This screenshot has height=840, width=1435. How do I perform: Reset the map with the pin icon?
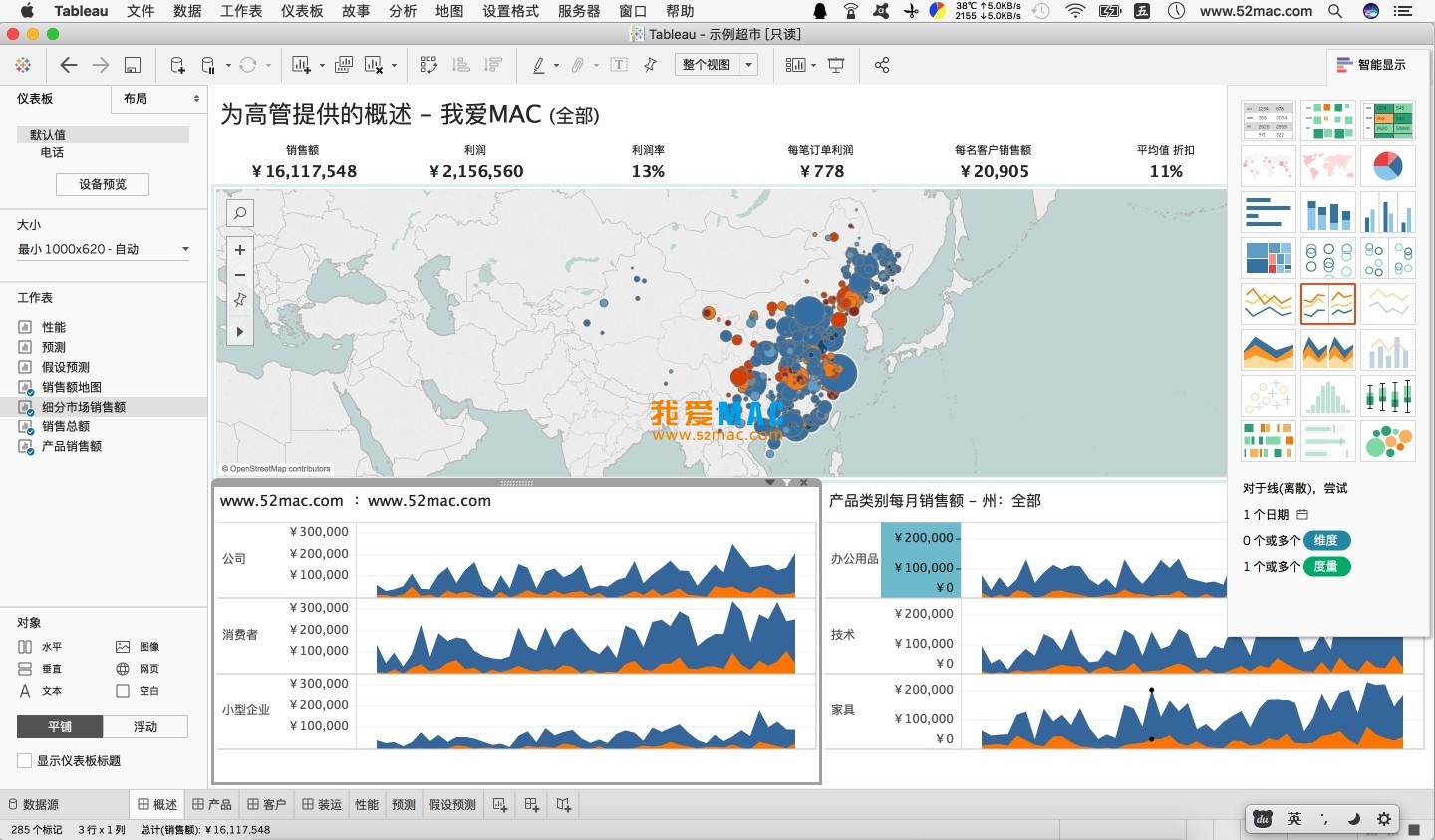(x=239, y=299)
